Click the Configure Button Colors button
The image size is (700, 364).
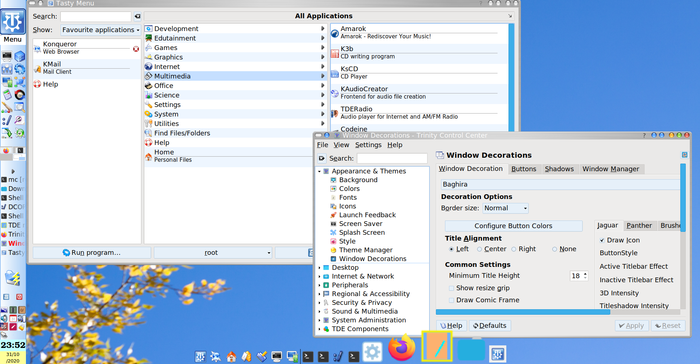[x=513, y=226]
